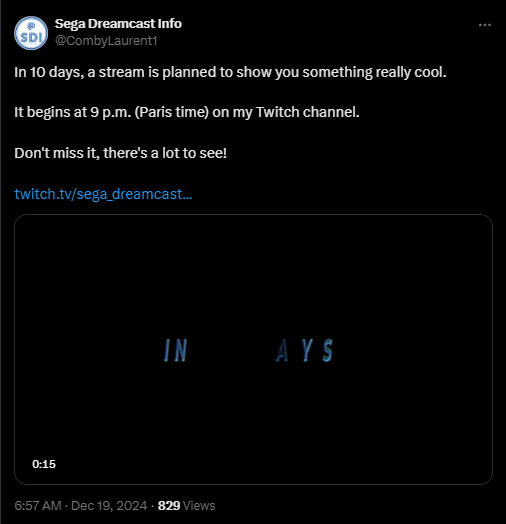This screenshot has height=524, width=506.
Task: Click the 829 view count number
Action: pos(169,506)
